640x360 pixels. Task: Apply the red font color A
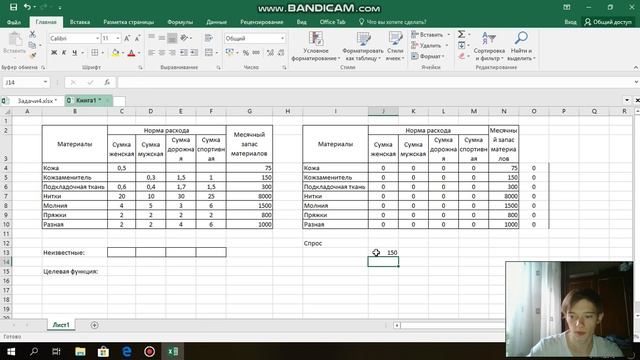(x=131, y=53)
